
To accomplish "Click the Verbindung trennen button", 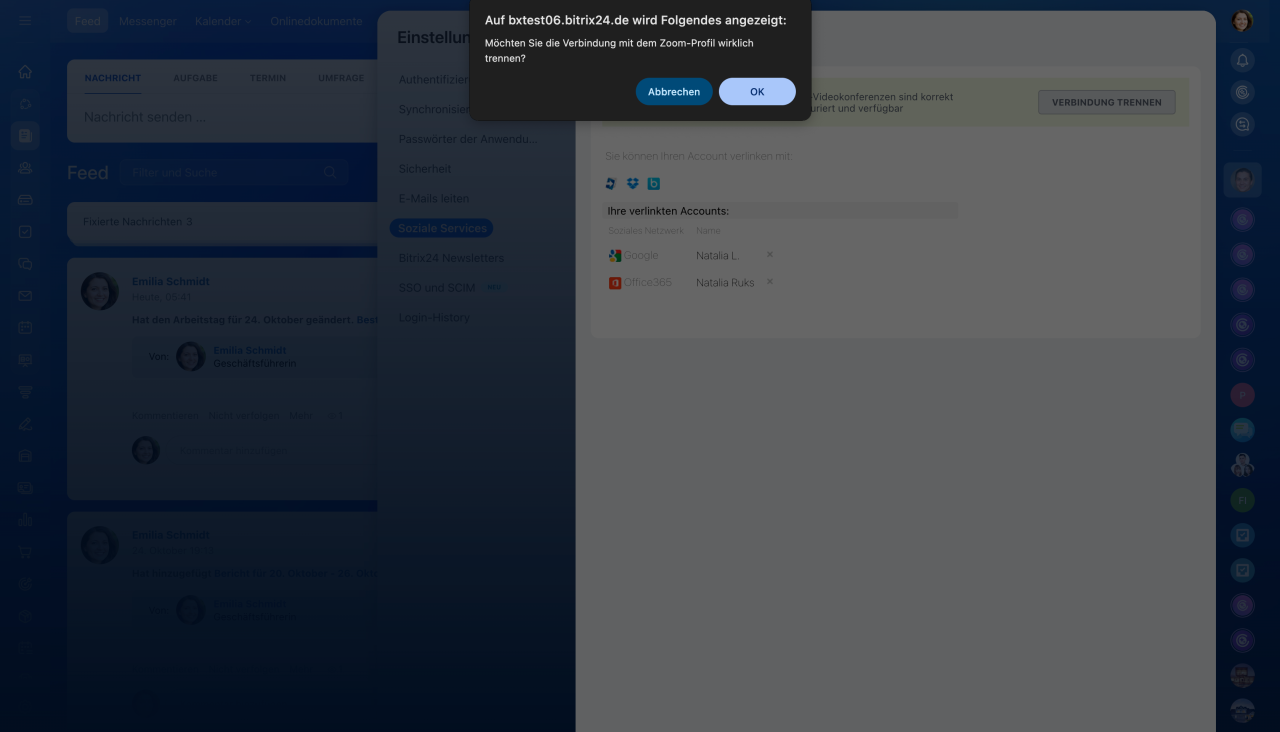I will point(1107,102).
